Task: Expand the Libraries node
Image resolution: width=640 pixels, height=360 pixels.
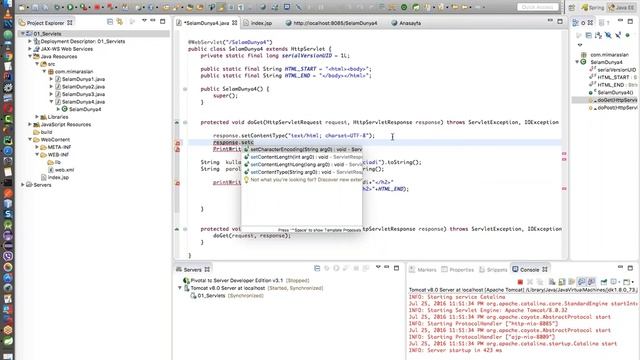Action: coord(37,117)
